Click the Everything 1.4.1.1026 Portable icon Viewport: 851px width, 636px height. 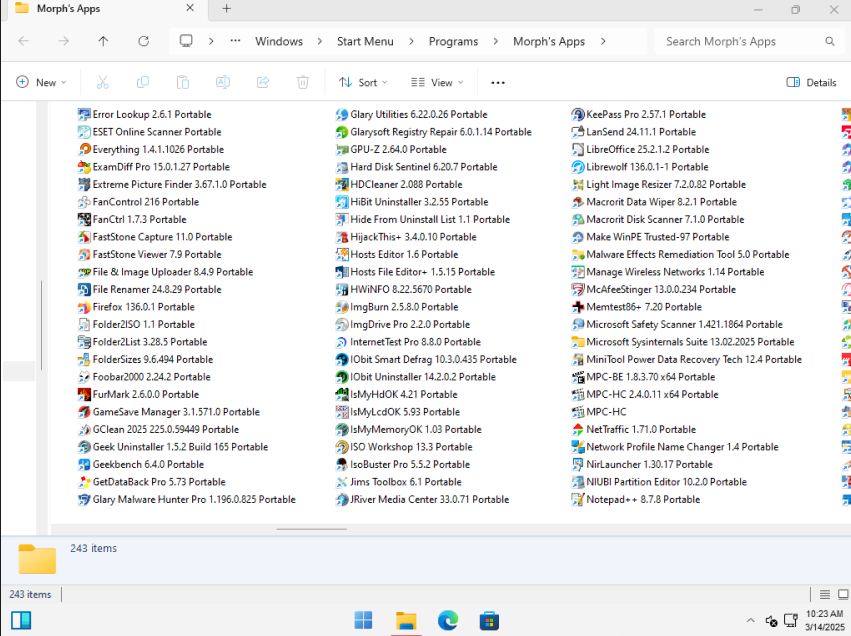point(84,150)
